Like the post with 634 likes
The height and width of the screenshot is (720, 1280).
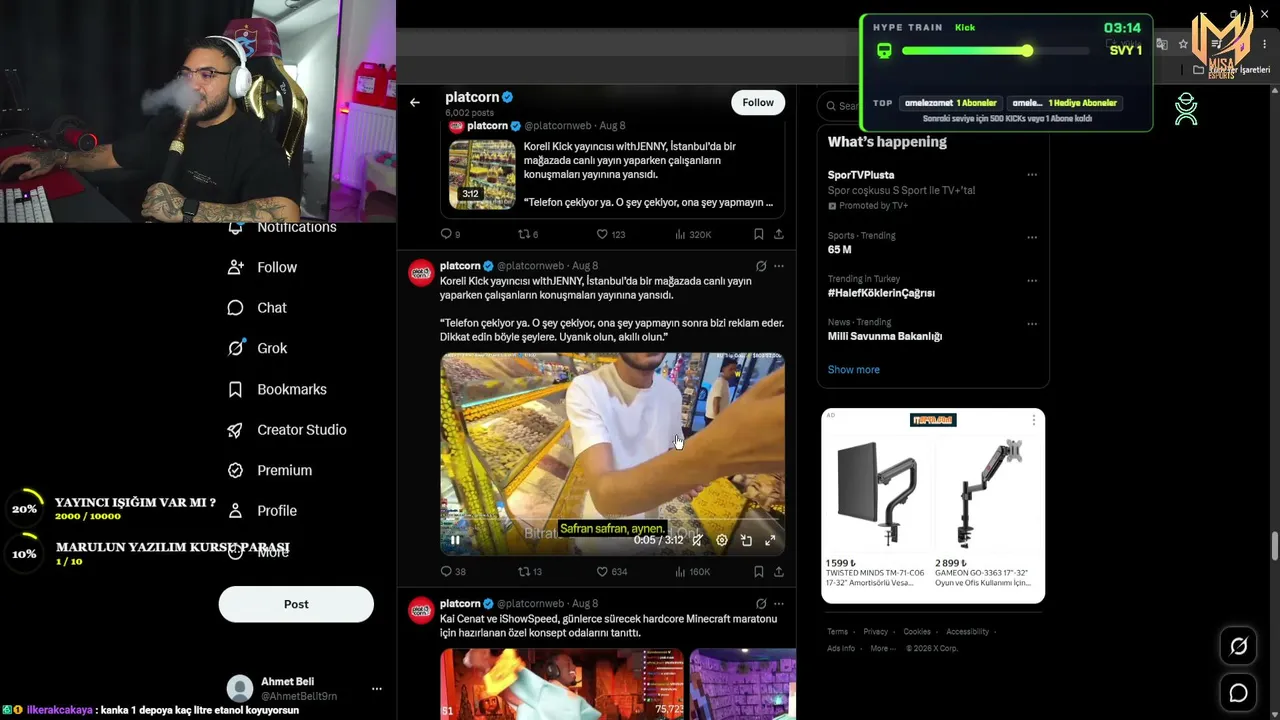[x=611, y=572]
